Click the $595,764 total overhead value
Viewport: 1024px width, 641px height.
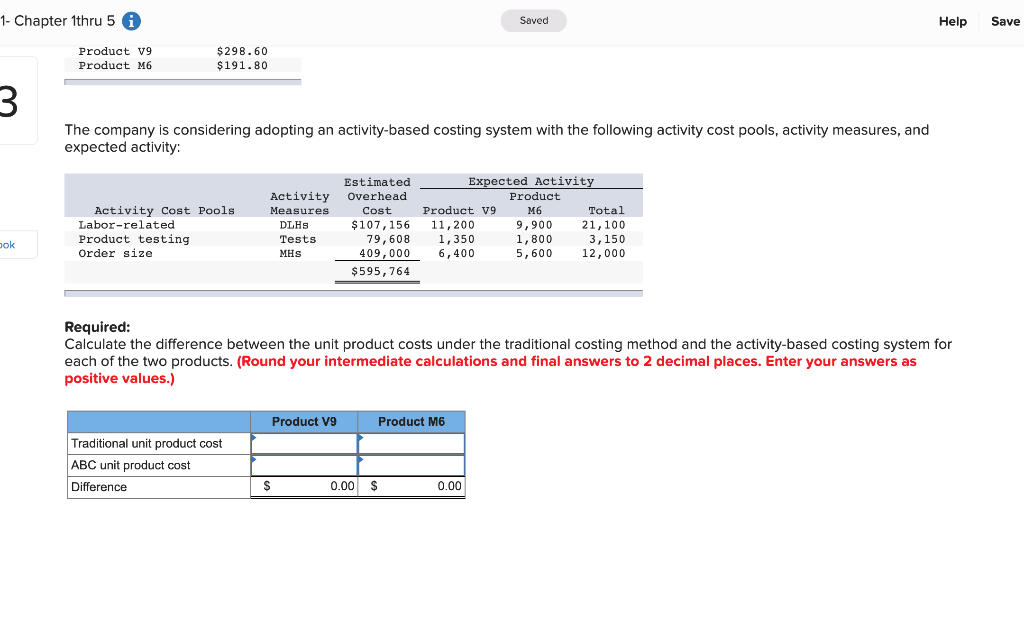click(x=380, y=272)
